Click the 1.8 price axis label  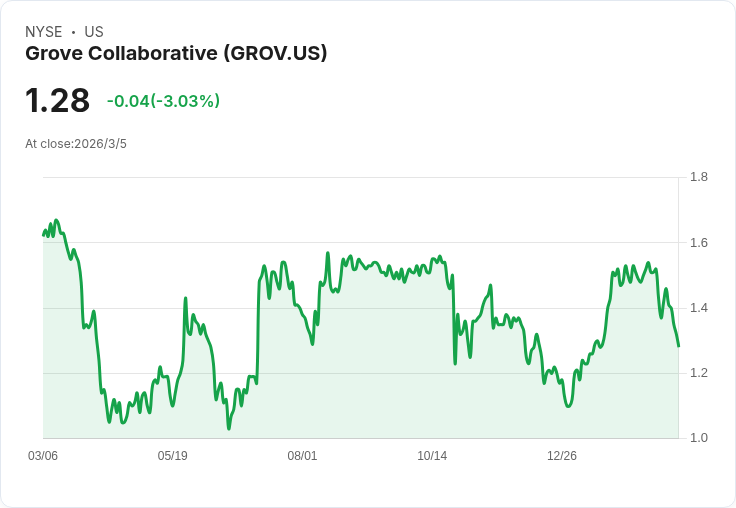699,177
